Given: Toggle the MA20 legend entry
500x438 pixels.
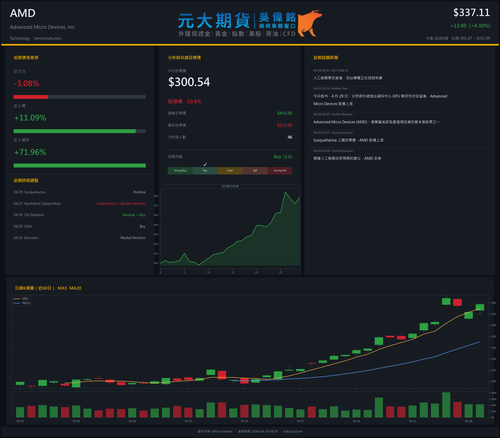Looking at the screenshot, I should tap(22, 303).
